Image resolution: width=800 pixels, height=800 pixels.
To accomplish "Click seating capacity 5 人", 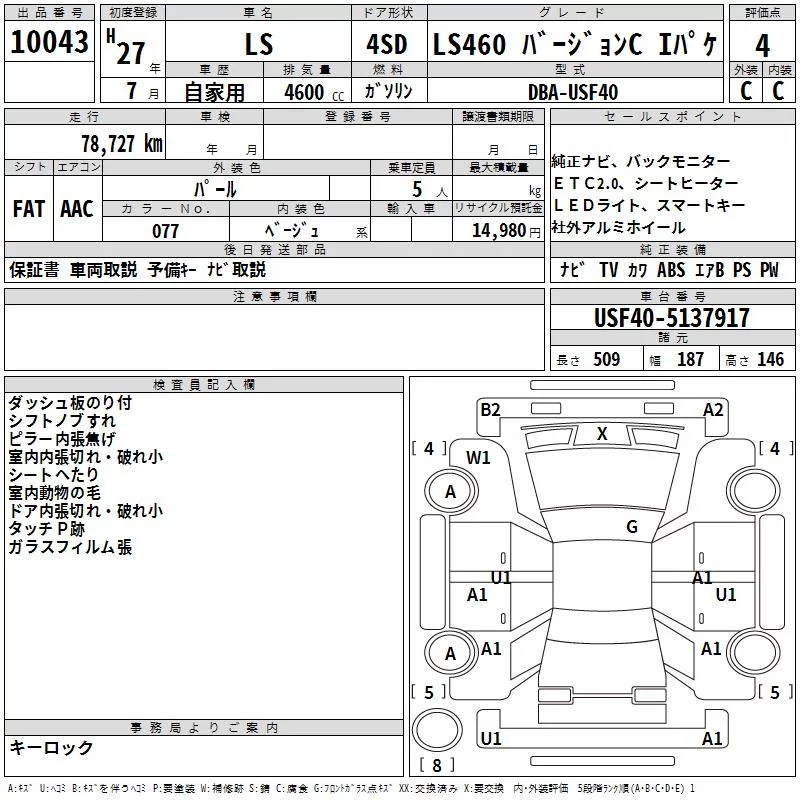I will 429,190.
